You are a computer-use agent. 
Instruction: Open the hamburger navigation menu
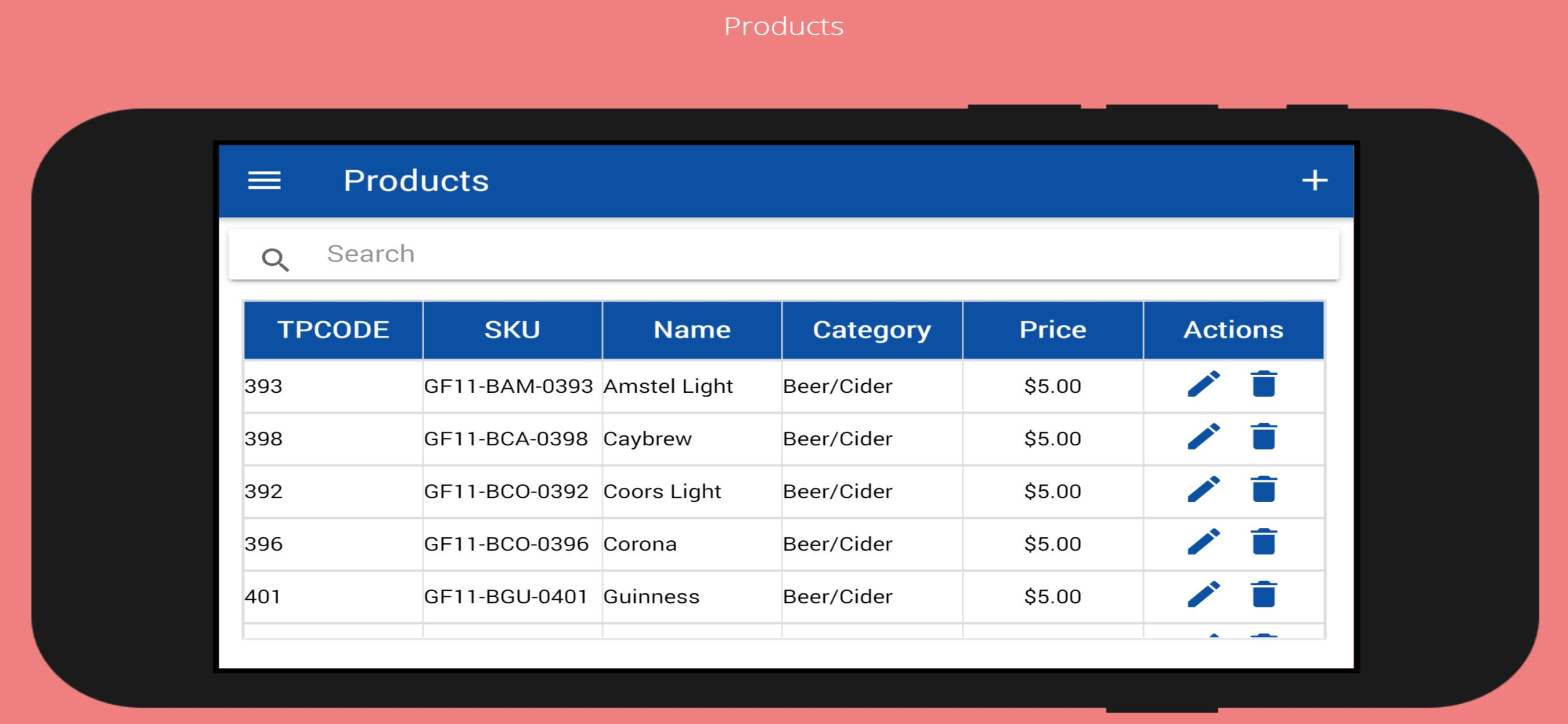pos(264,180)
